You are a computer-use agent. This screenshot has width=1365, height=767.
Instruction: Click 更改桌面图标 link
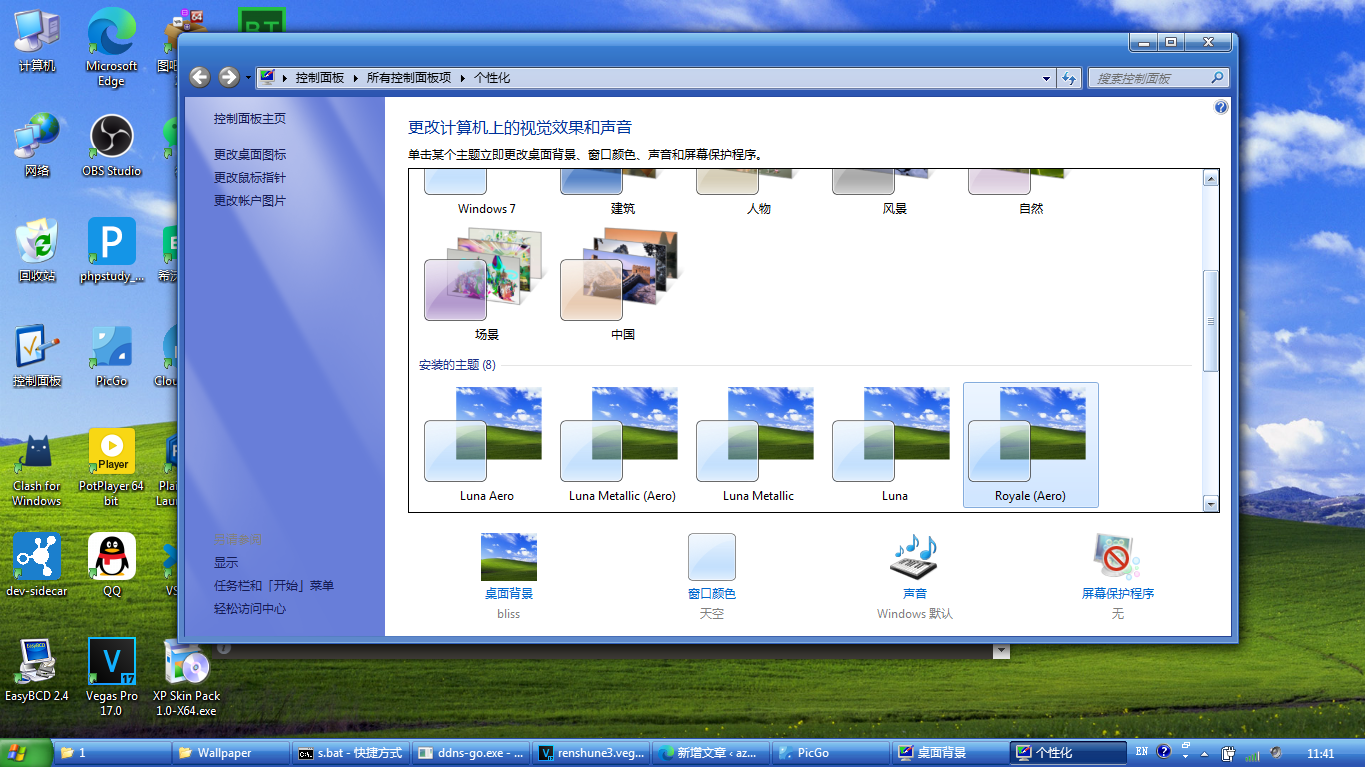[x=249, y=155]
